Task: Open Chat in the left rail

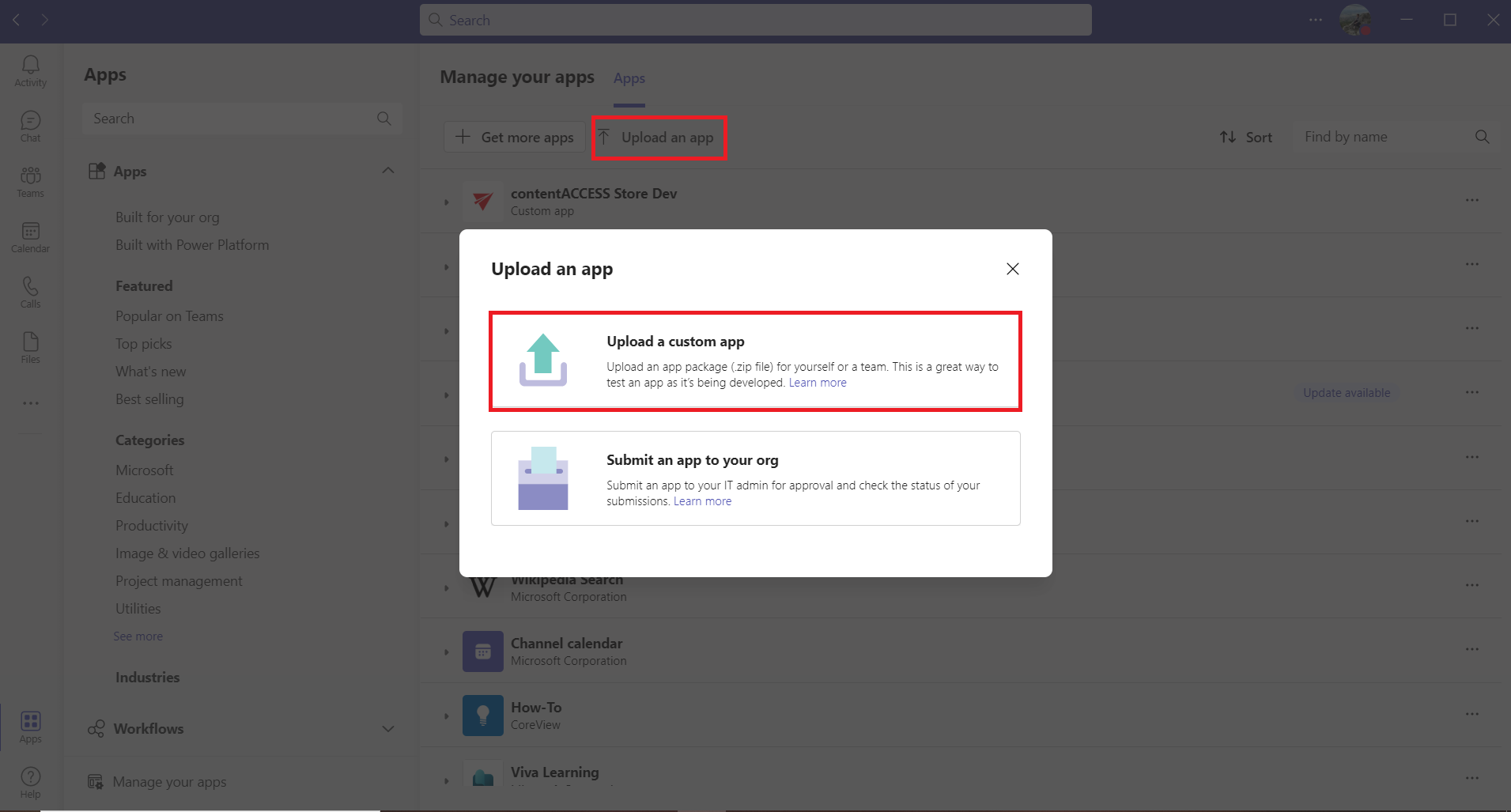Action: click(31, 127)
